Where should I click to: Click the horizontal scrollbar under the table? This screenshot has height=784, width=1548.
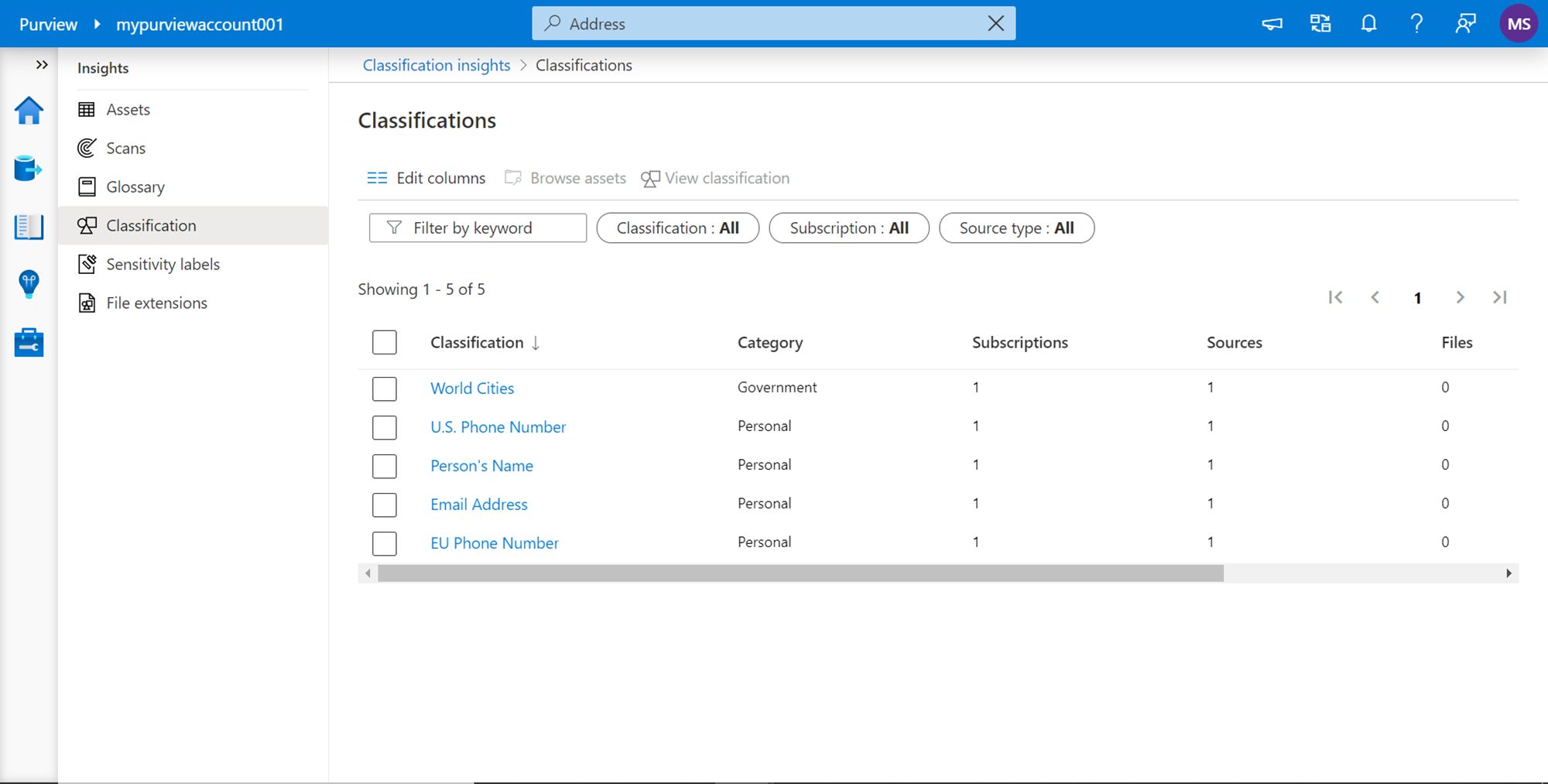800,573
